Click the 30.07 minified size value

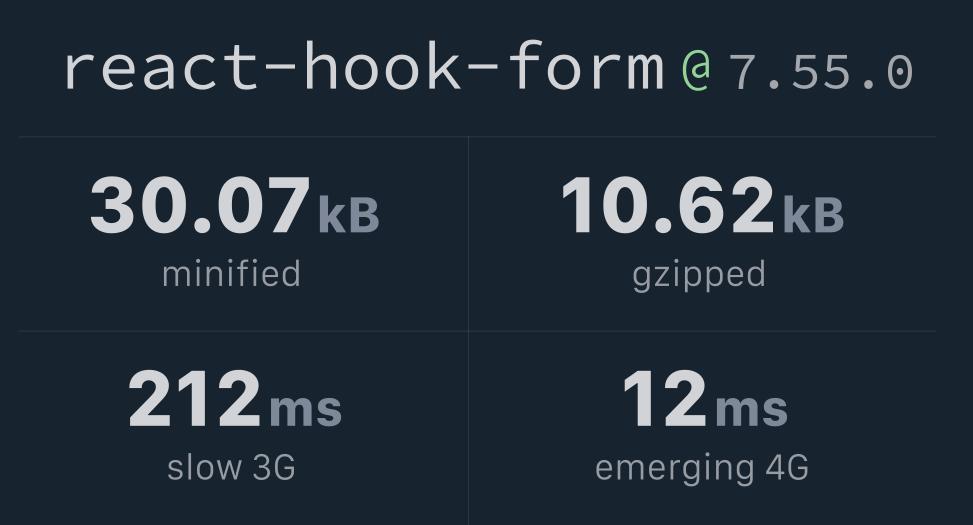tap(200, 206)
